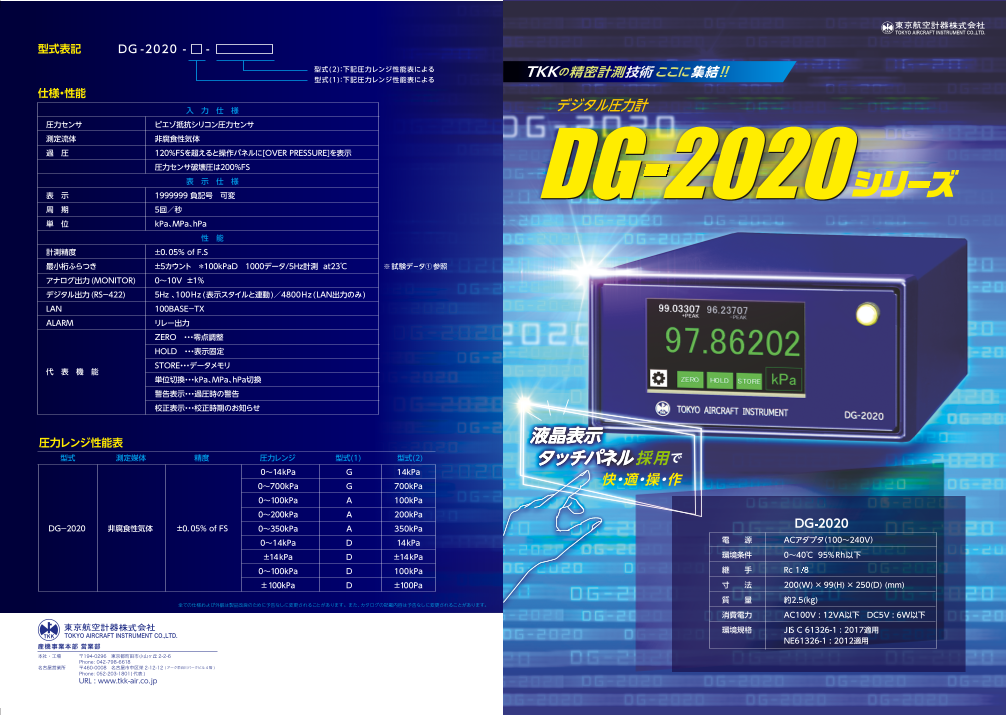The image size is (1006, 715).
Task: Click the 圧力レンジ性能表 section heading
Action: [80, 441]
